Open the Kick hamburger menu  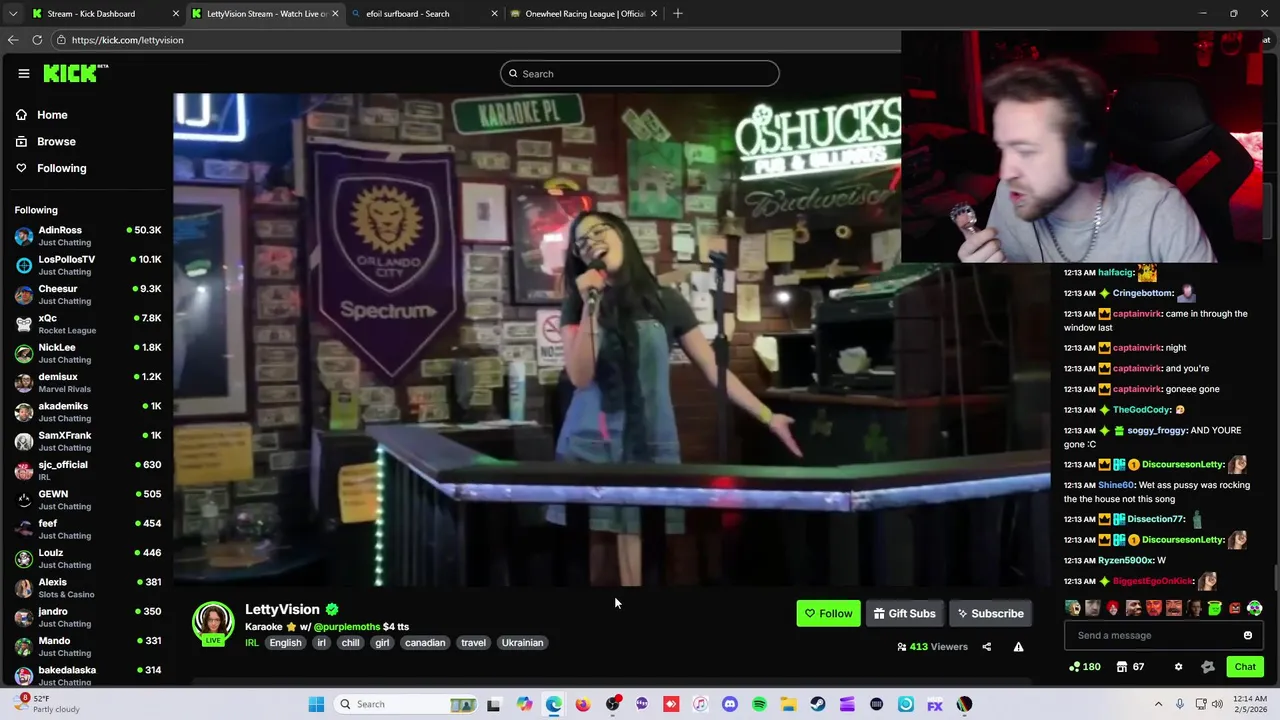coord(23,73)
